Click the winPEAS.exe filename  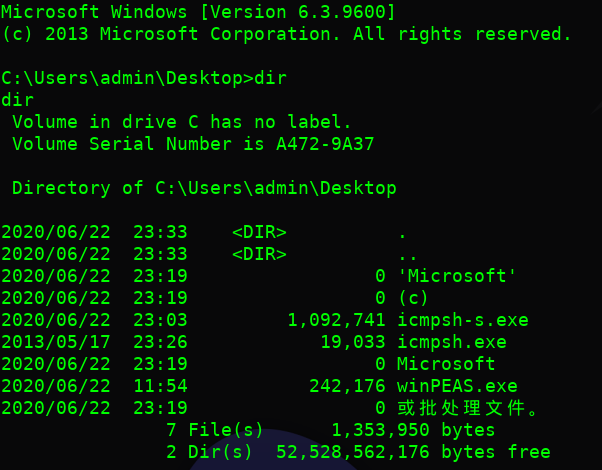(457, 386)
